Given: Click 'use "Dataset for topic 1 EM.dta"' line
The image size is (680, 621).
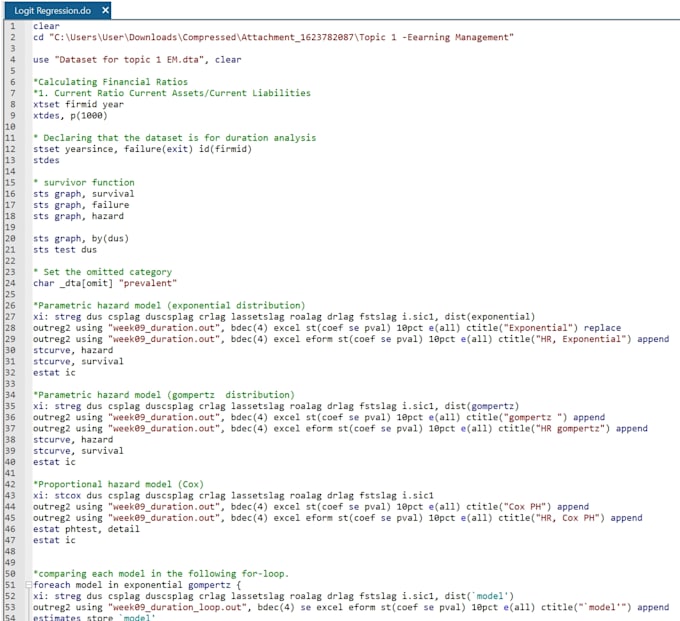Looking at the screenshot, I should click(x=137, y=59).
